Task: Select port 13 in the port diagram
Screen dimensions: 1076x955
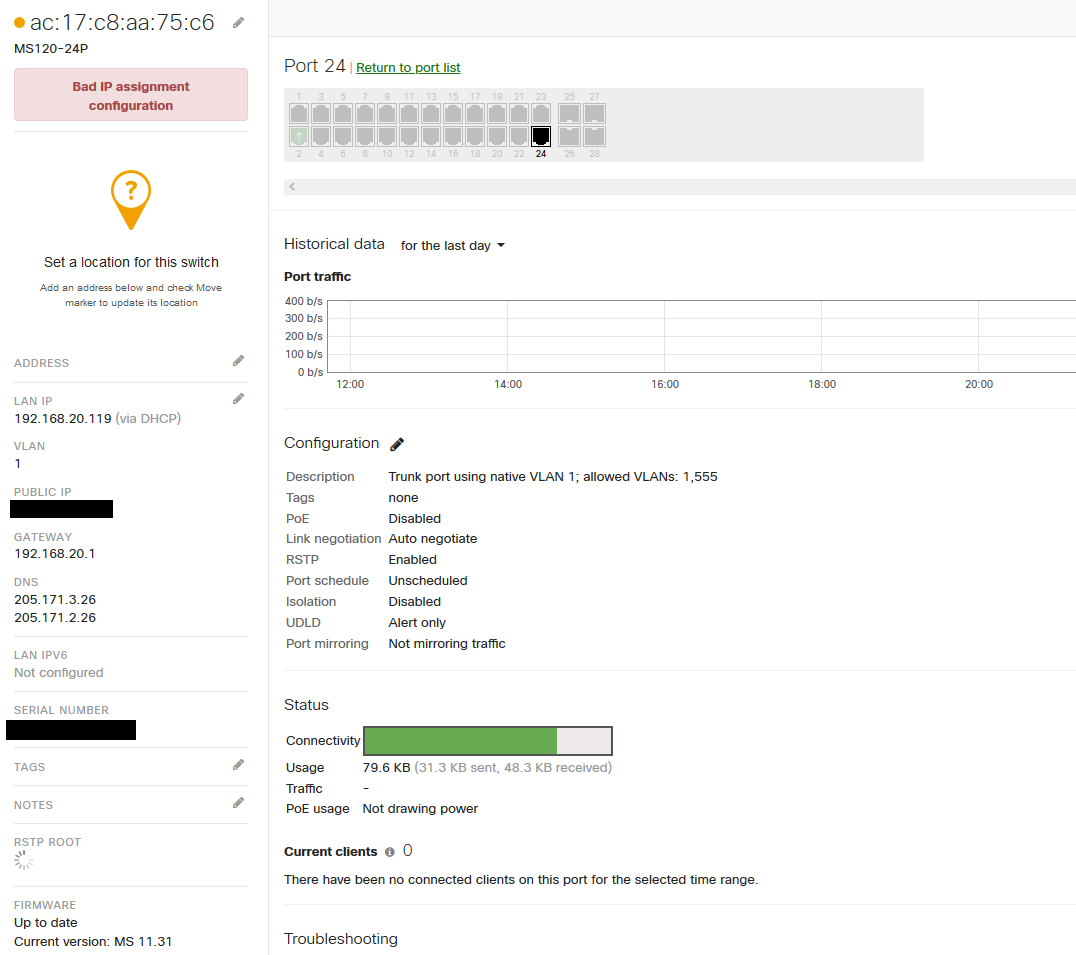Action: click(430, 113)
